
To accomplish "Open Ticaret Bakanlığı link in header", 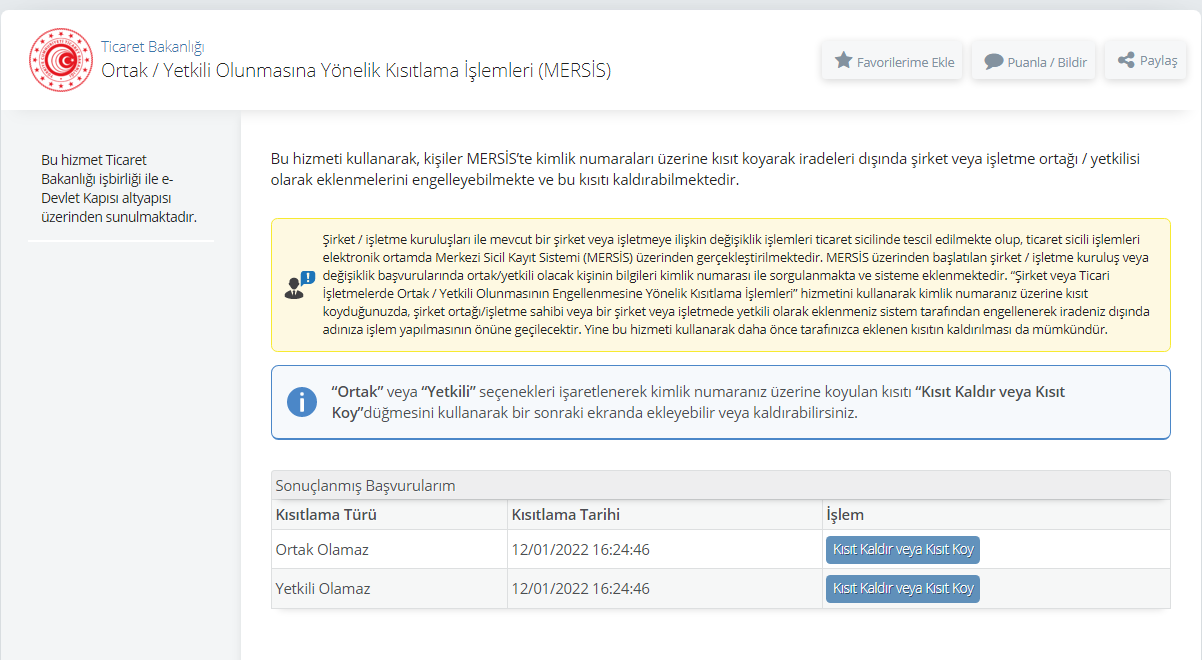I will 153,47.
